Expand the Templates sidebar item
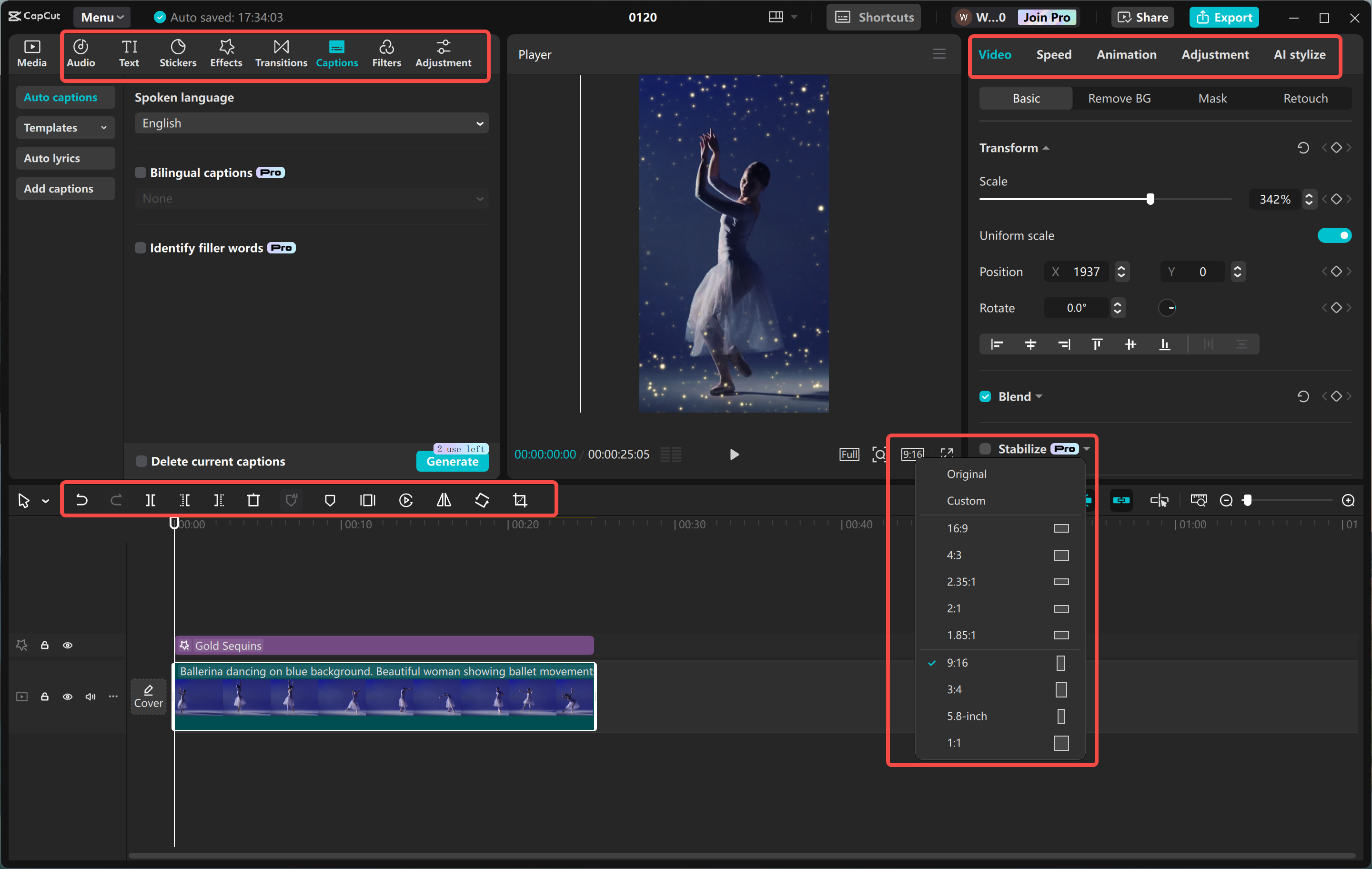The height and width of the screenshot is (869, 1372). click(x=65, y=128)
